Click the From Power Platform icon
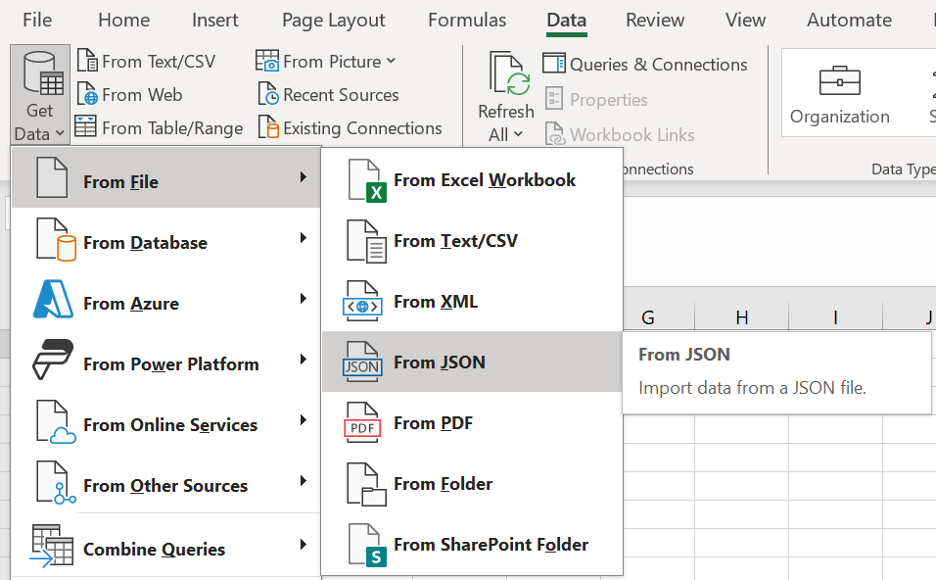The height and width of the screenshot is (580, 936). [x=53, y=359]
